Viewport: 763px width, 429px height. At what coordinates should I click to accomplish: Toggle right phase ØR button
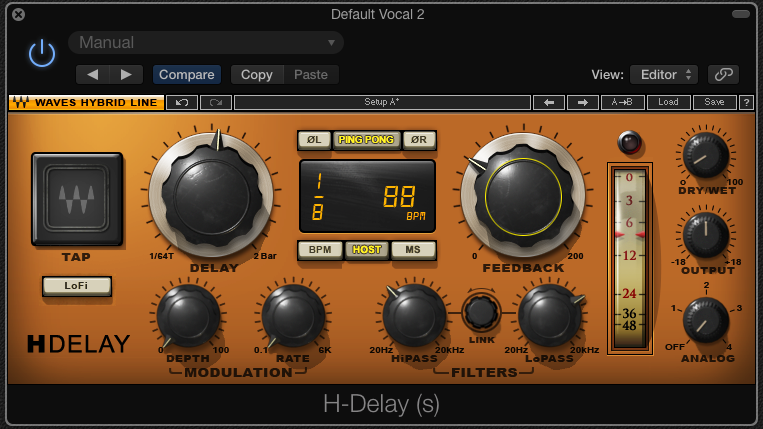pos(419,140)
